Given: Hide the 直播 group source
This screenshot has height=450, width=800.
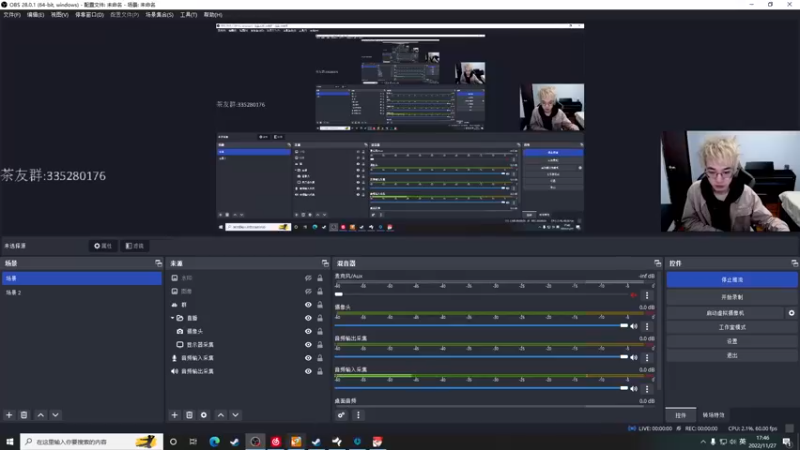Looking at the screenshot, I should (x=308, y=318).
